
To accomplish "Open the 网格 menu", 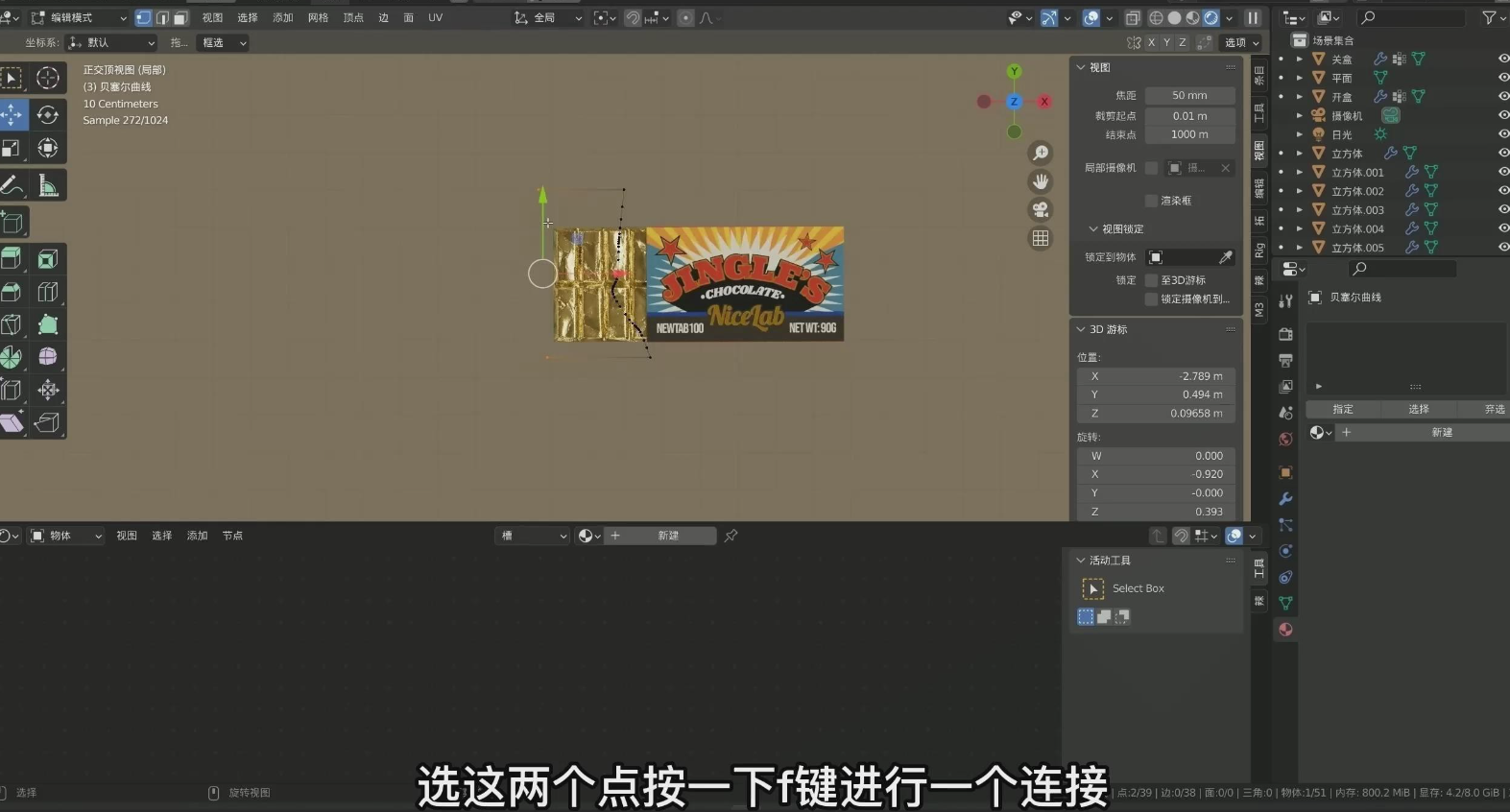I will tap(318, 18).
